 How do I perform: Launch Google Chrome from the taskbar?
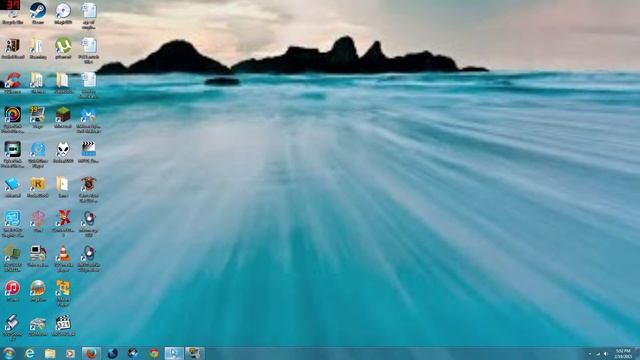(153, 353)
